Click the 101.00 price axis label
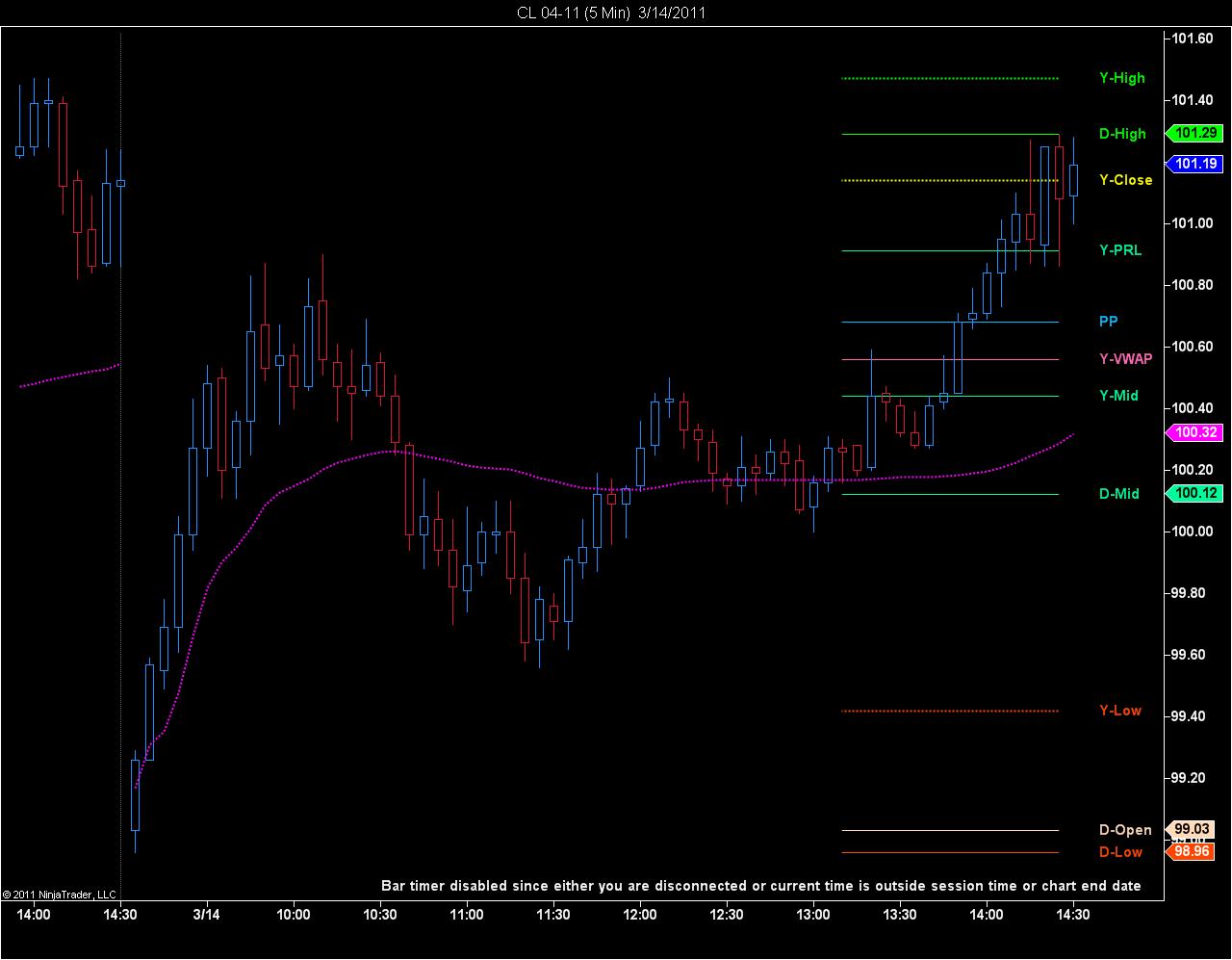This screenshot has width=1232, height=960. (1193, 223)
